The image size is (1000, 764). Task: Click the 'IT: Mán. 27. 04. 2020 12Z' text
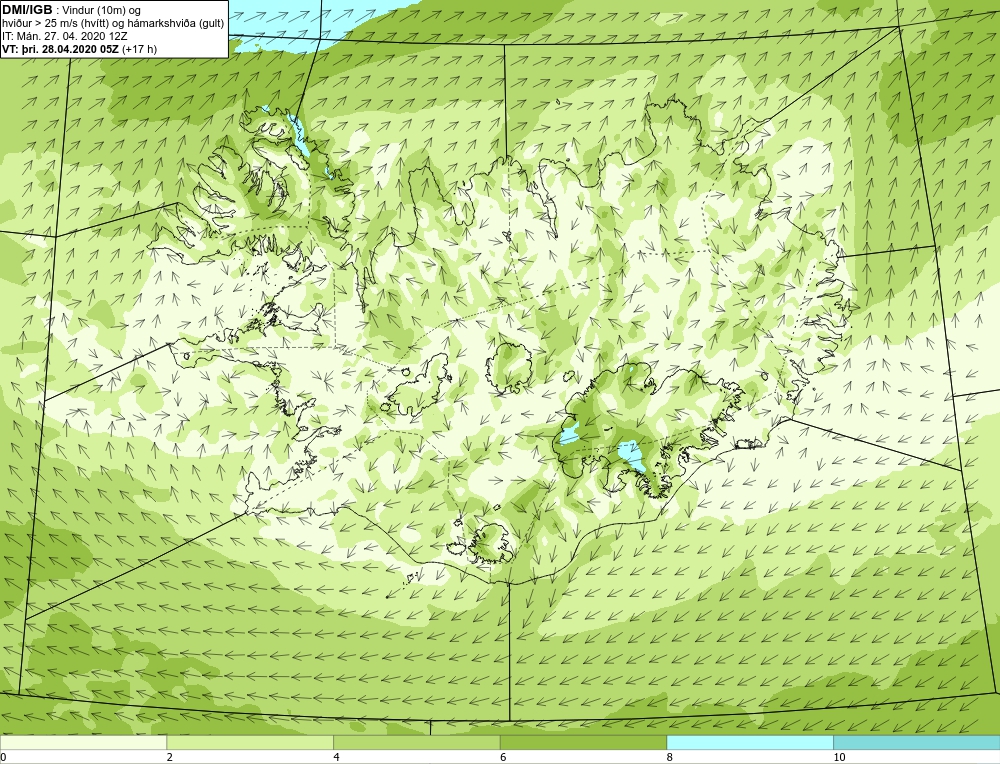pyautogui.click(x=65, y=36)
